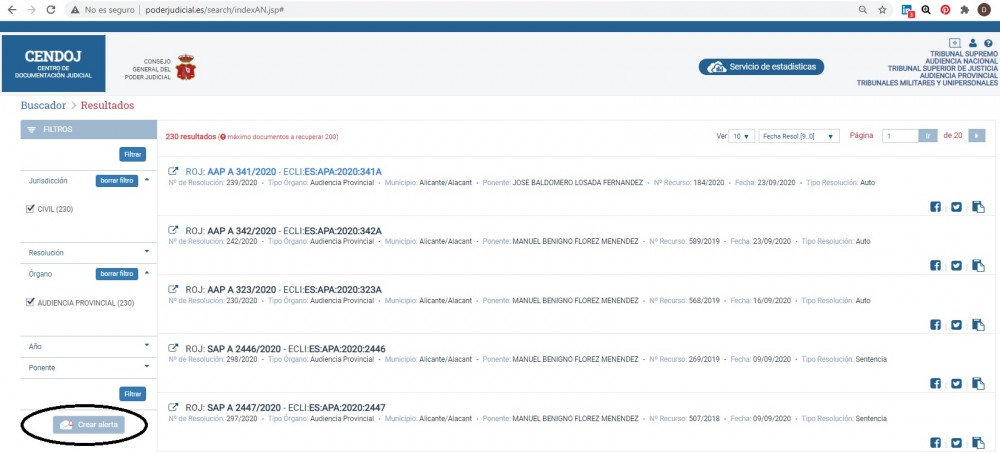Clear the Órgano filter with borrar filtro
The width and height of the screenshot is (1000, 452).
pyautogui.click(x=117, y=273)
